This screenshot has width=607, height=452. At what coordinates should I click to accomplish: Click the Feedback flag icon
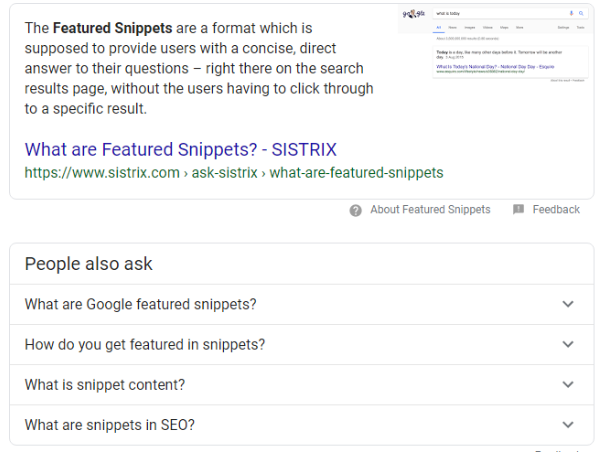point(518,209)
